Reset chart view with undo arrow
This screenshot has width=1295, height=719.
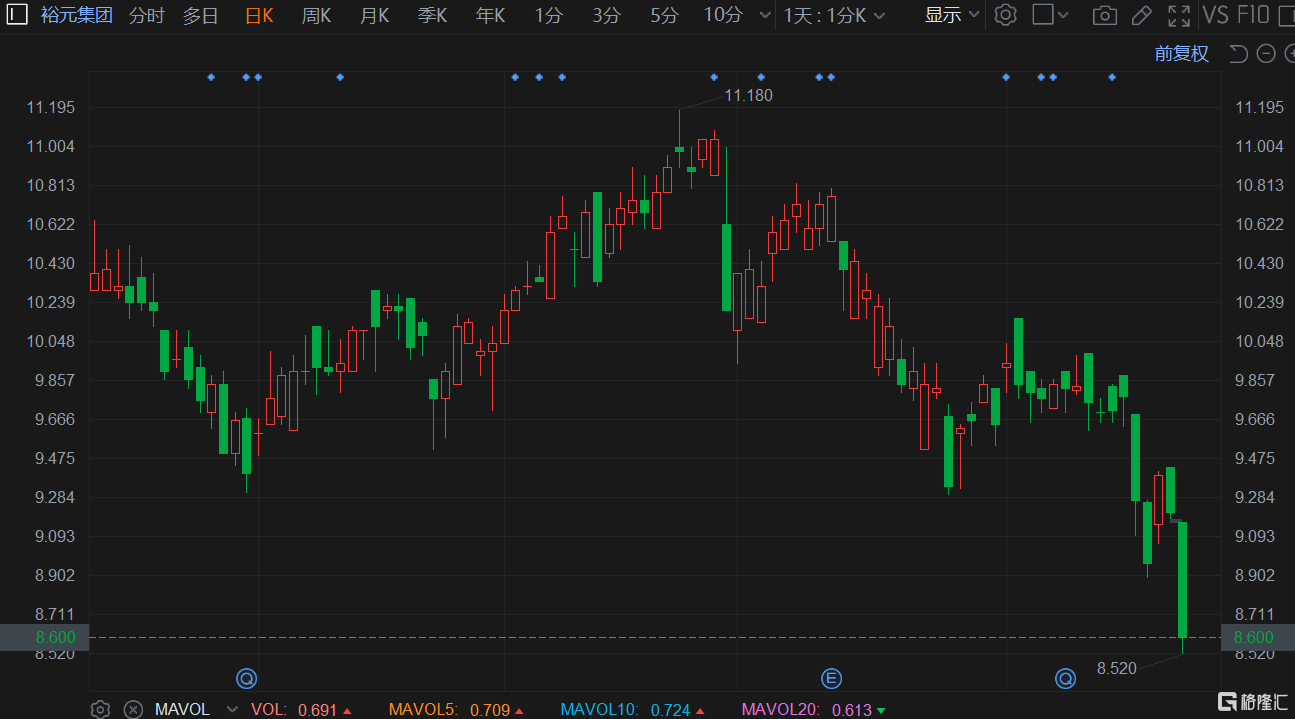1238,54
